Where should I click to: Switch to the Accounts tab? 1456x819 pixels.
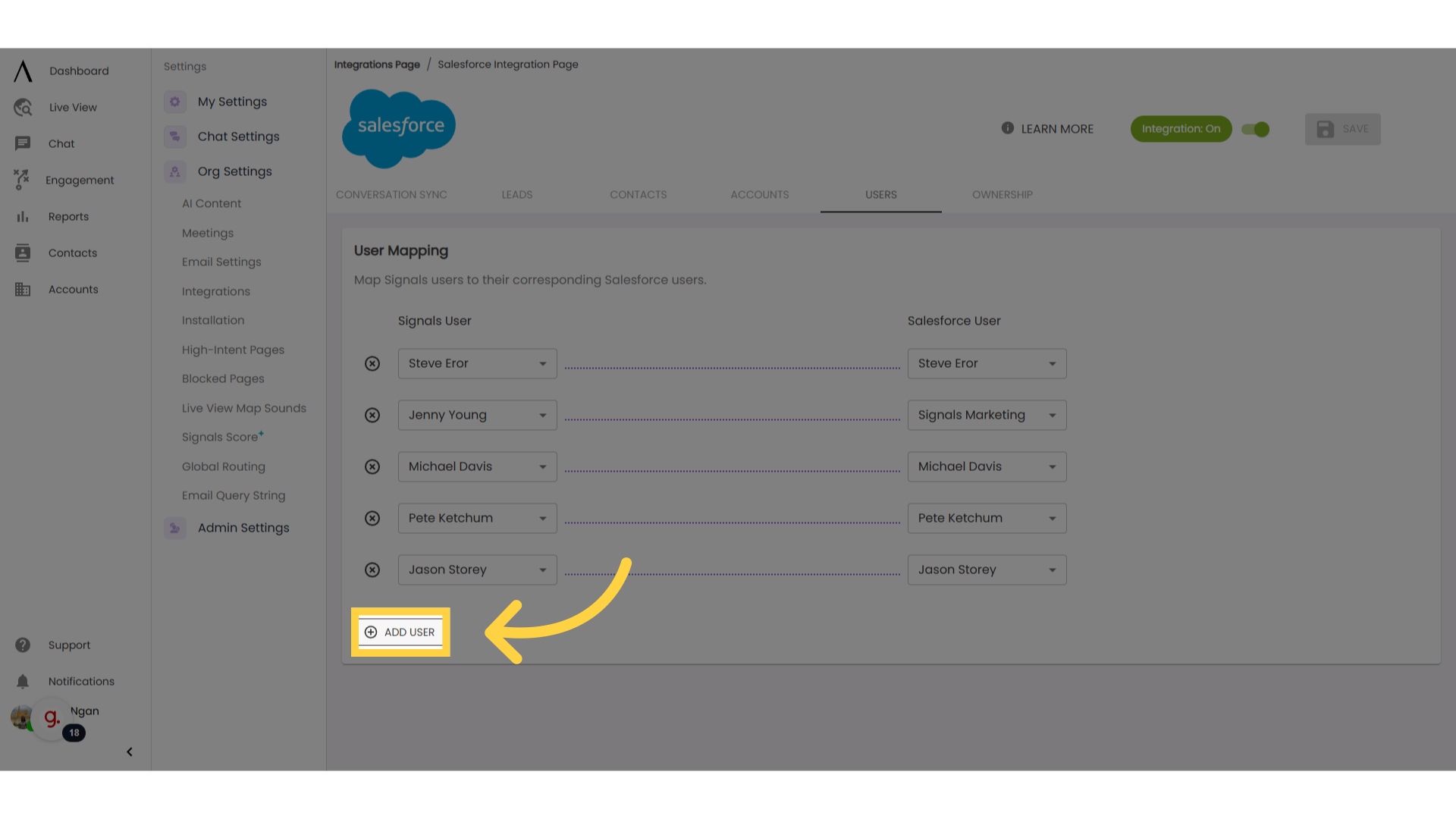pyautogui.click(x=760, y=195)
